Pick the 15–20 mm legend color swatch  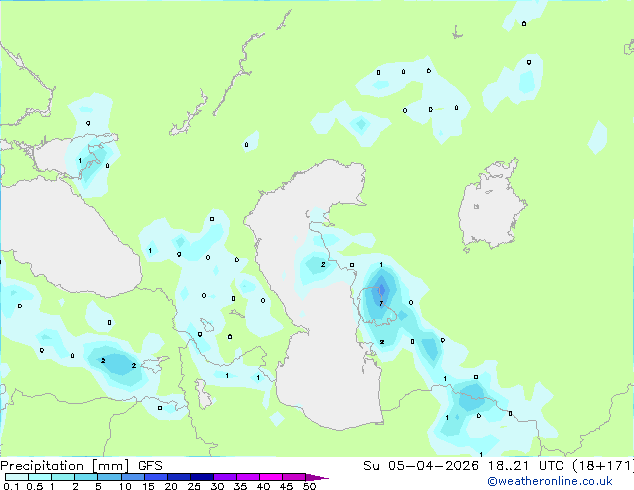pyautogui.click(x=156, y=477)
